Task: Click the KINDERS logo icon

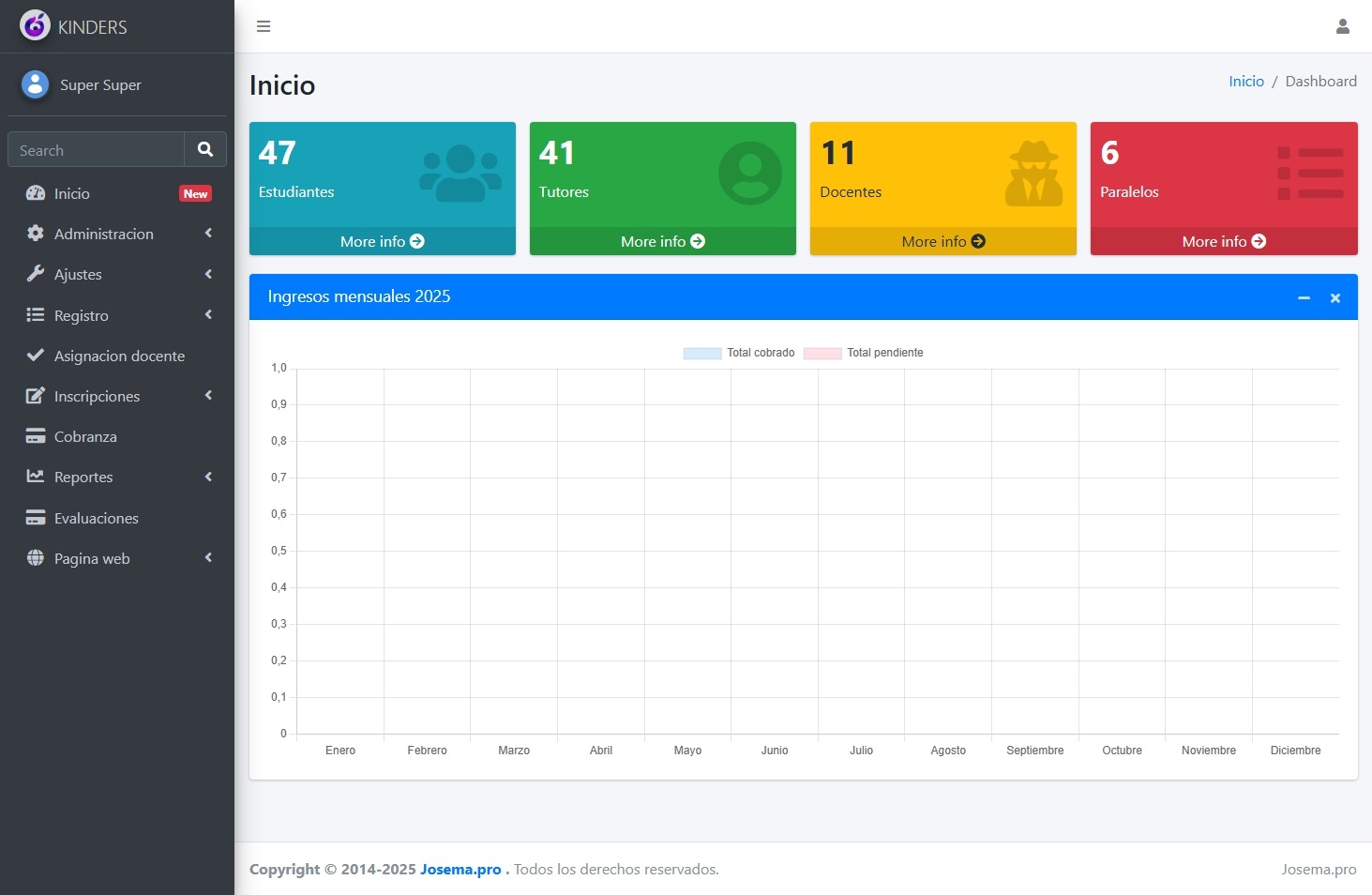Action: click(x=35, y=26)
